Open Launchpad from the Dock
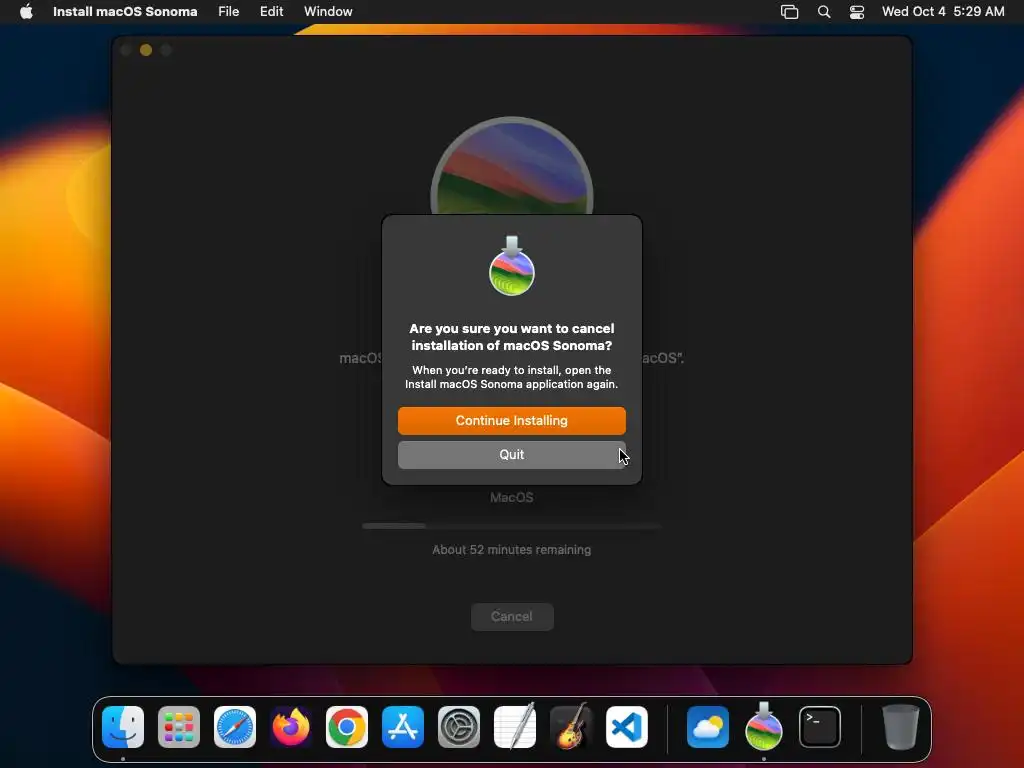 [x=179, y=727]
